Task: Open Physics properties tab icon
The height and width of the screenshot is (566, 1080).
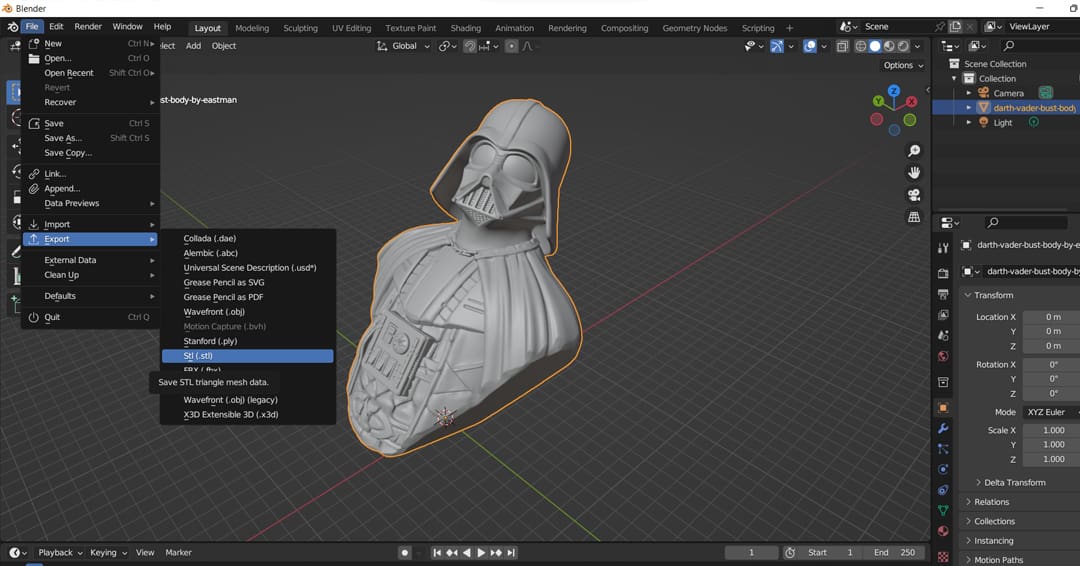Action: (943, 470)
